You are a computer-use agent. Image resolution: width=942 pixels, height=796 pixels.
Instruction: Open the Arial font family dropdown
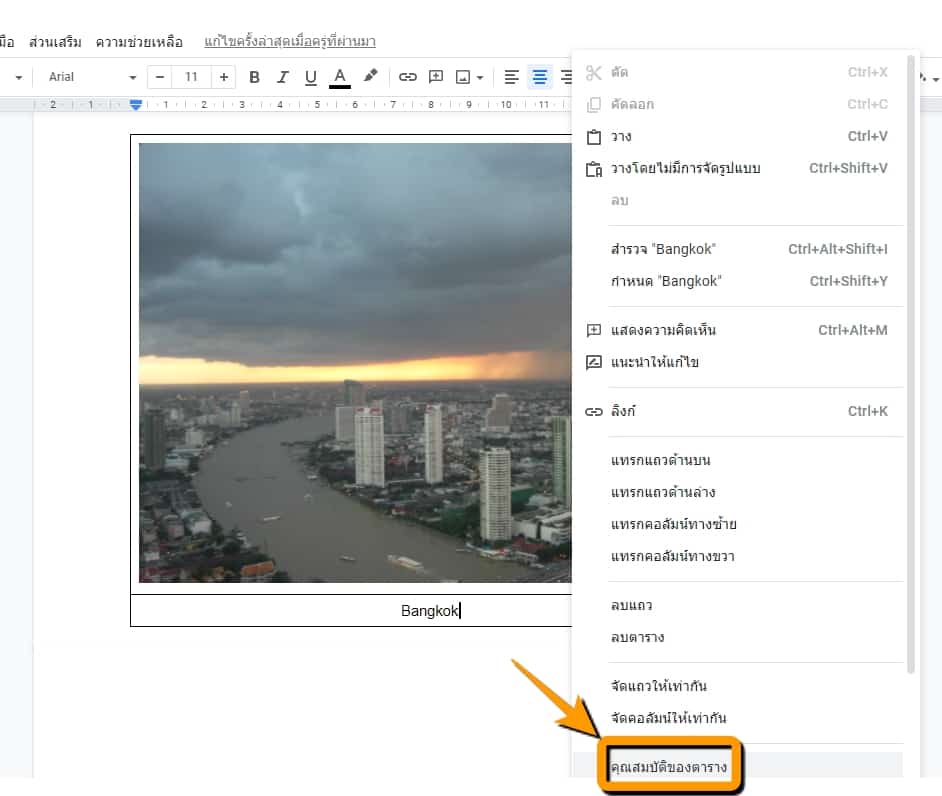click(x=92, y=77)
